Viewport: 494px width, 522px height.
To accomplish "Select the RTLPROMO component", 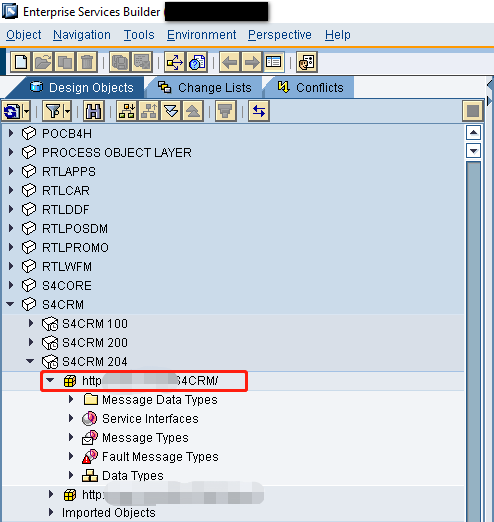I will click(75, 248).
